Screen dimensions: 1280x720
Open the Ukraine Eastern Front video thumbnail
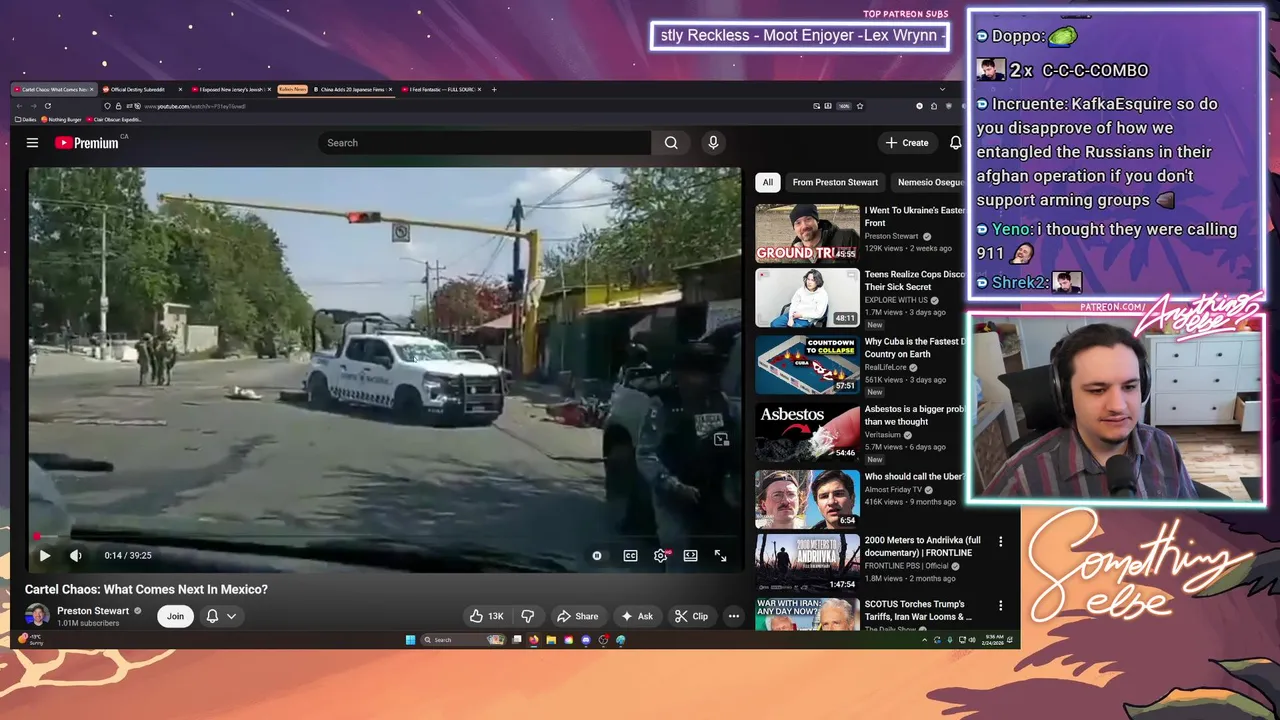click(807, 233)
